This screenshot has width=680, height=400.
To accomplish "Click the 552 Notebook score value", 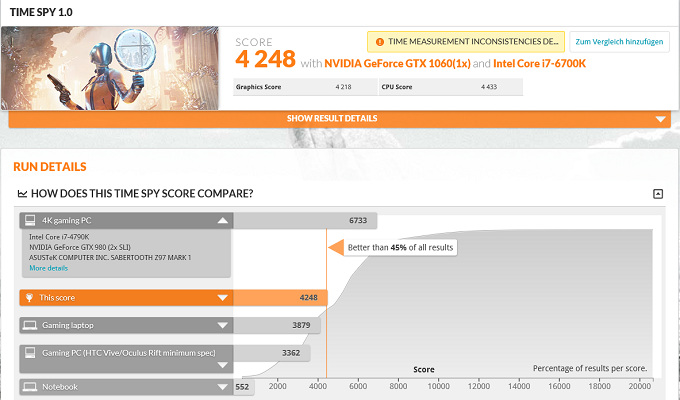I will click(x=242, y=387).
